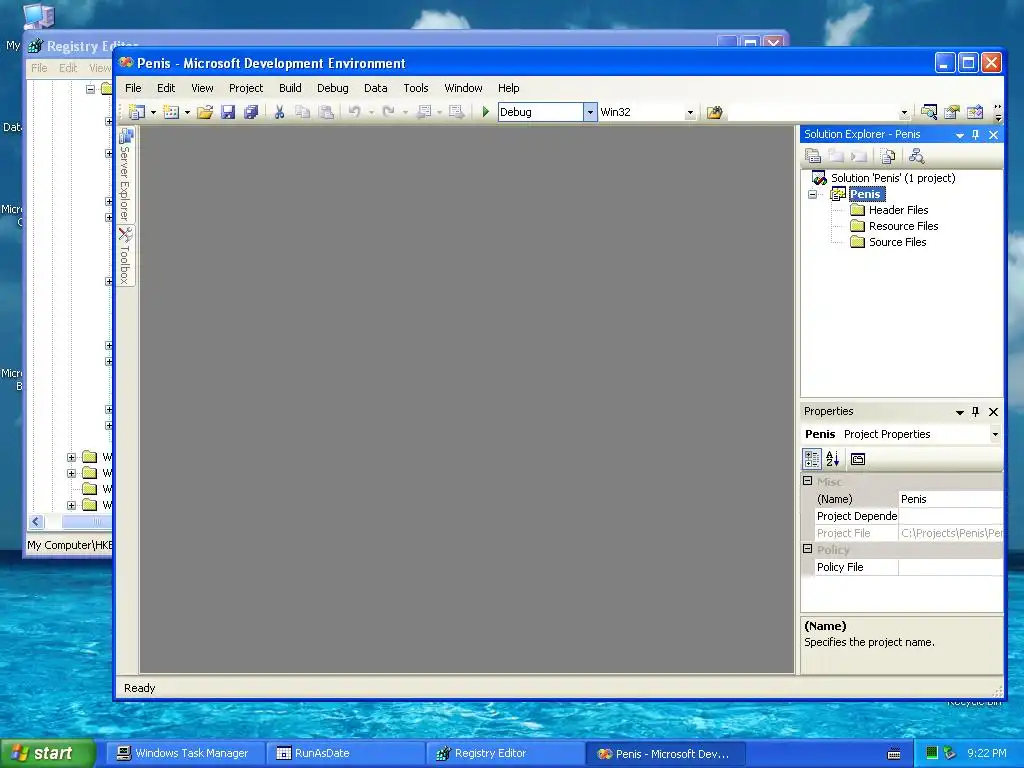Screen dimensions: 1024x768
Task: Toggle Alphabetic sort in Properties panel
Action: click(x=832, y=459)
